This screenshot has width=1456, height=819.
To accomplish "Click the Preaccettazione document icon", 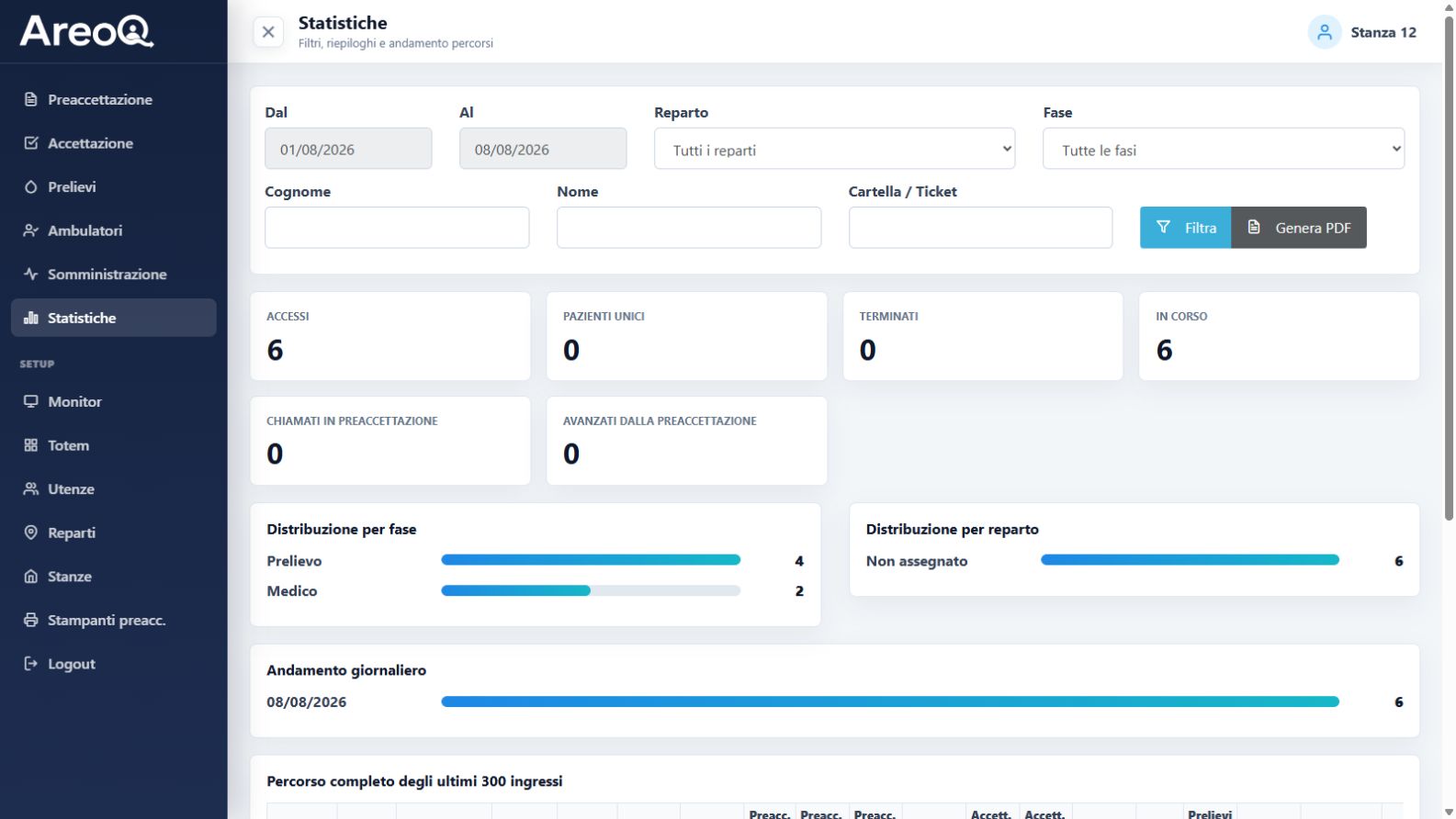I will (x=30, y=99).
